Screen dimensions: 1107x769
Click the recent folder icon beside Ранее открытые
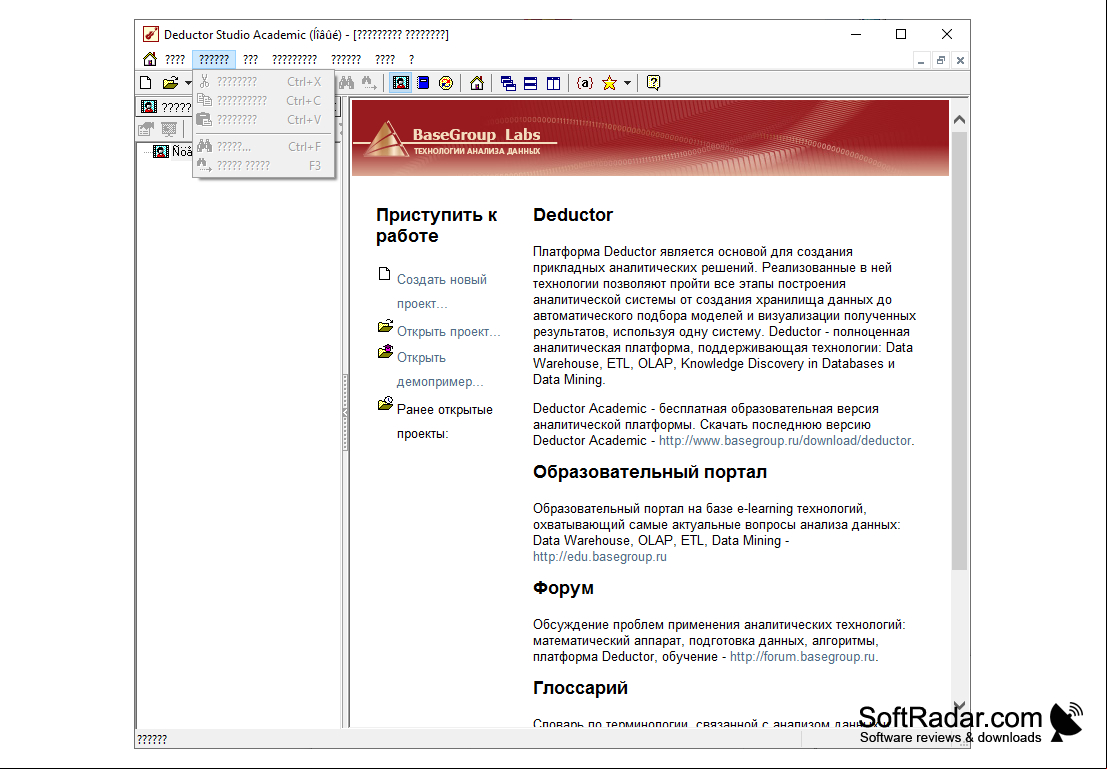click(385, 404)
